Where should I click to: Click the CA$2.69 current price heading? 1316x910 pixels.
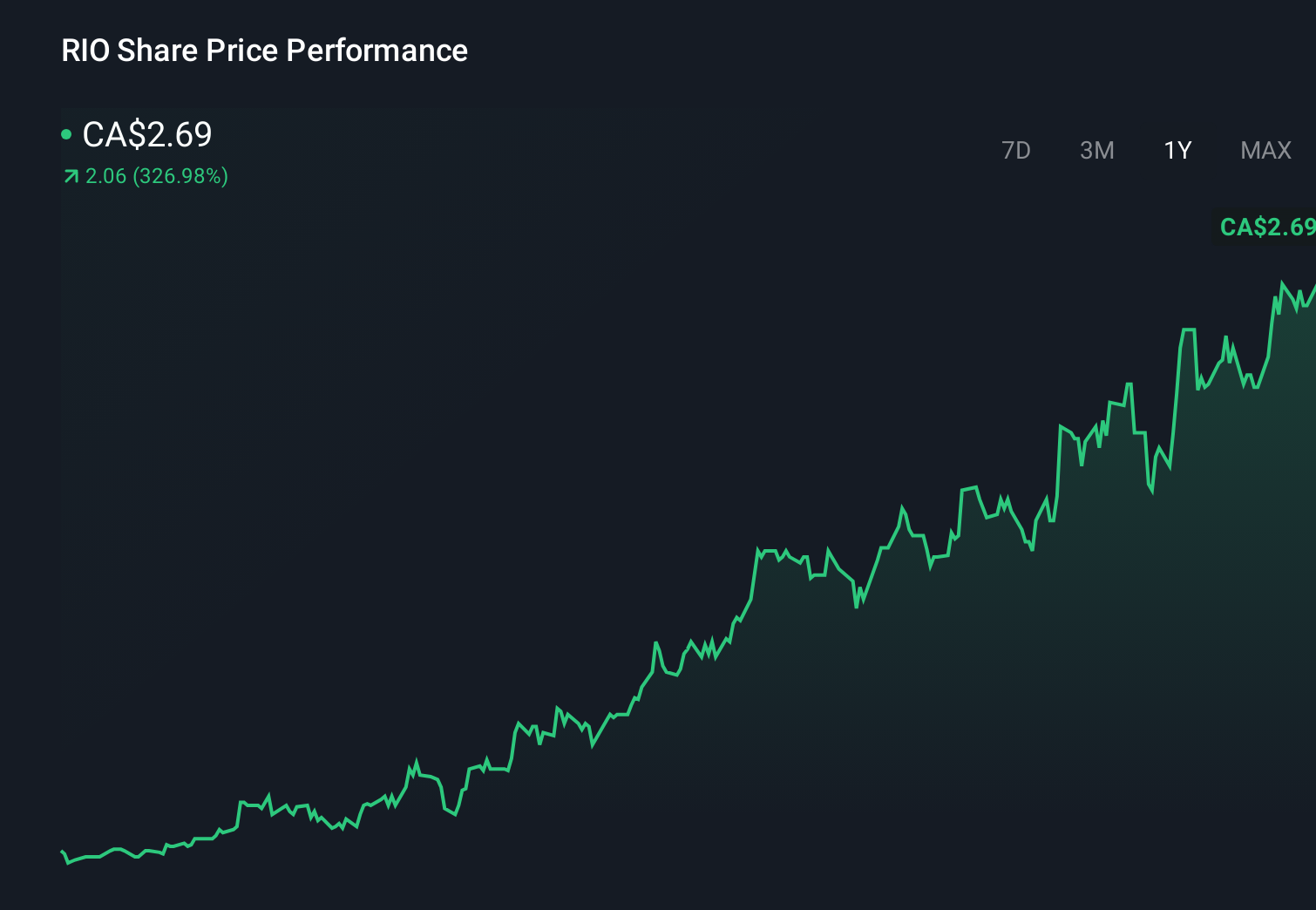pos(146,135)
